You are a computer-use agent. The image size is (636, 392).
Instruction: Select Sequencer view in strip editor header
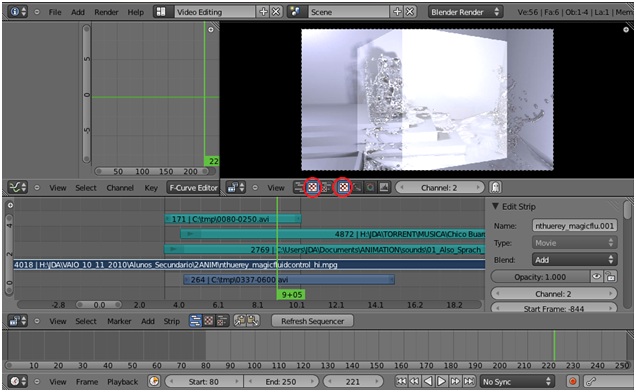196,321
